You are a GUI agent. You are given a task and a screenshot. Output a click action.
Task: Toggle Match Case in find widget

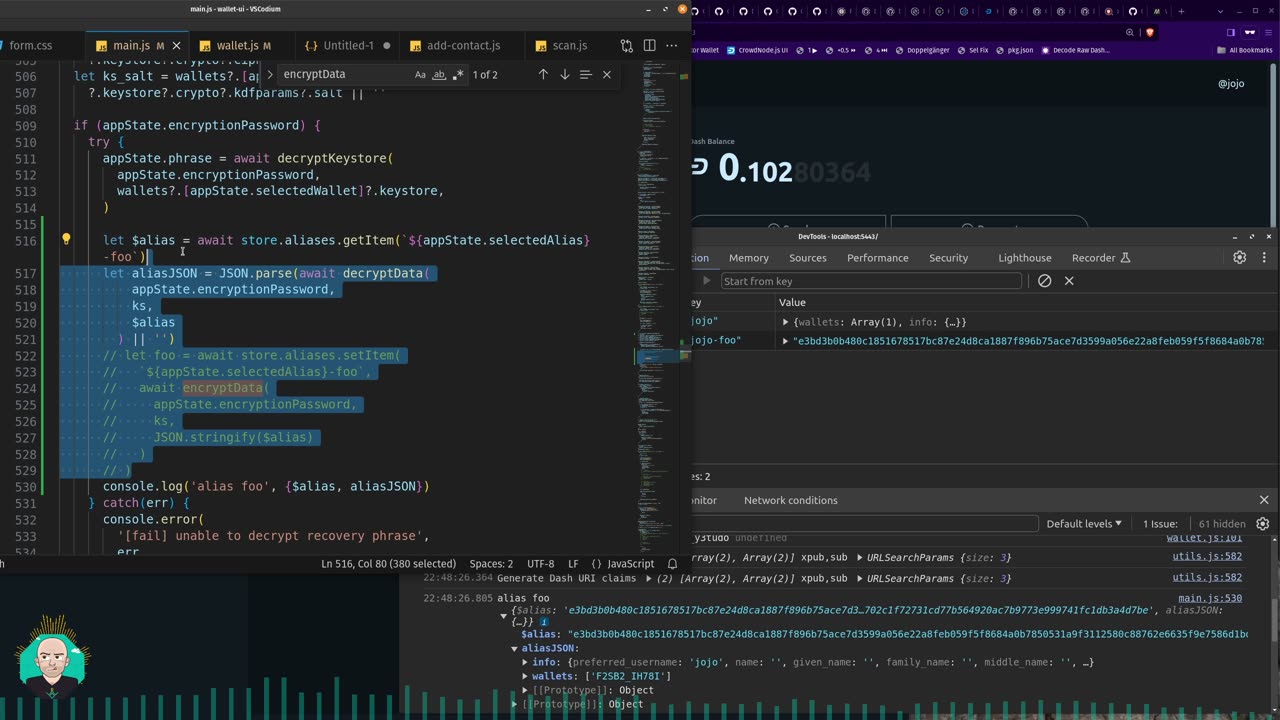(x=420, y=75)
